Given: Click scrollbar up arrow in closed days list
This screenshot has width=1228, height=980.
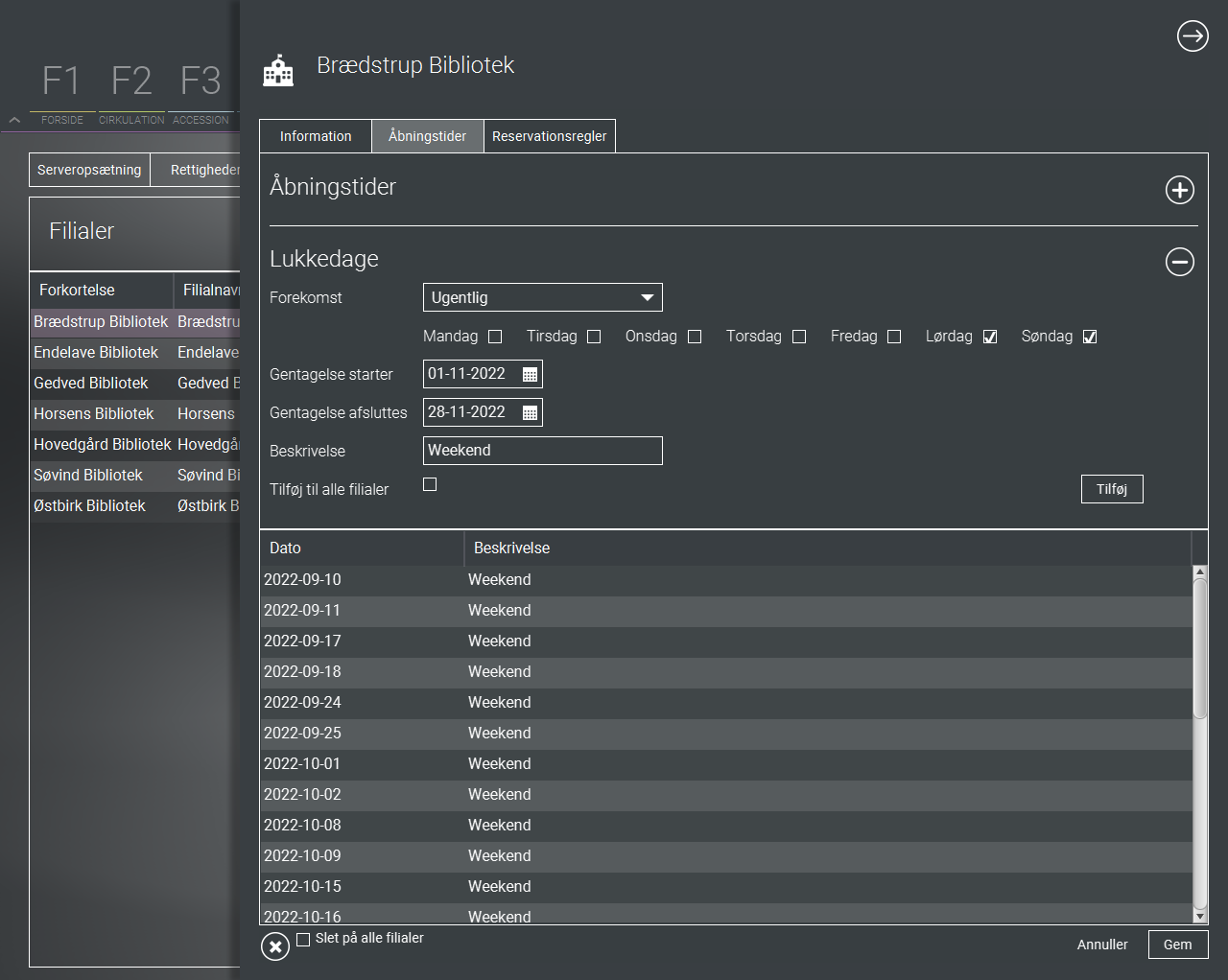Looking at the screenshot, I should click(1200, 572).
